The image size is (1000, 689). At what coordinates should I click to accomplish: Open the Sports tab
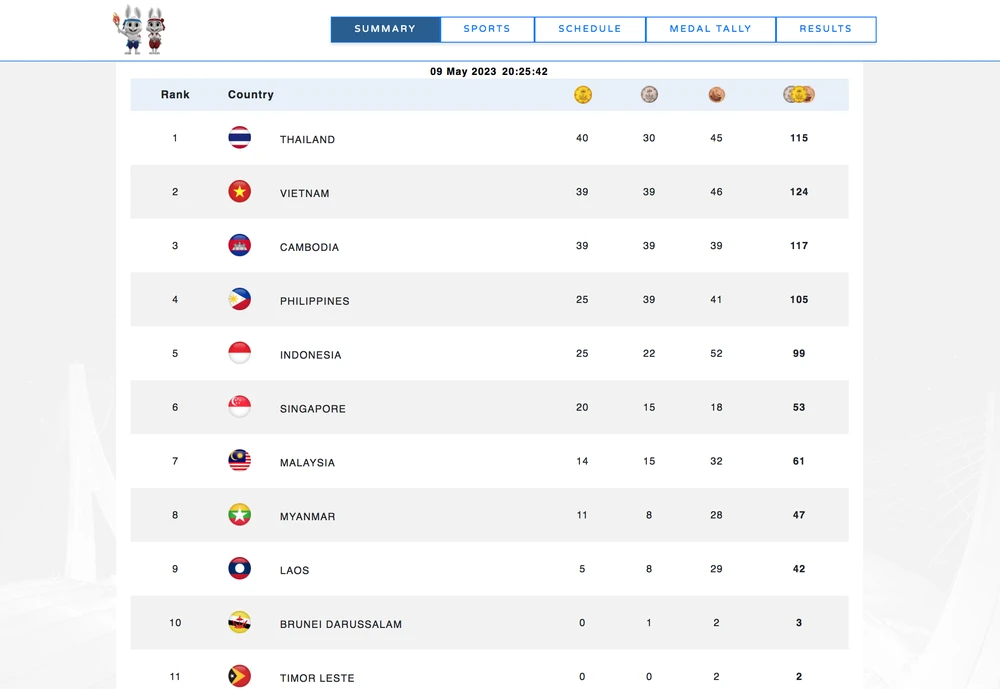[487, 29]
